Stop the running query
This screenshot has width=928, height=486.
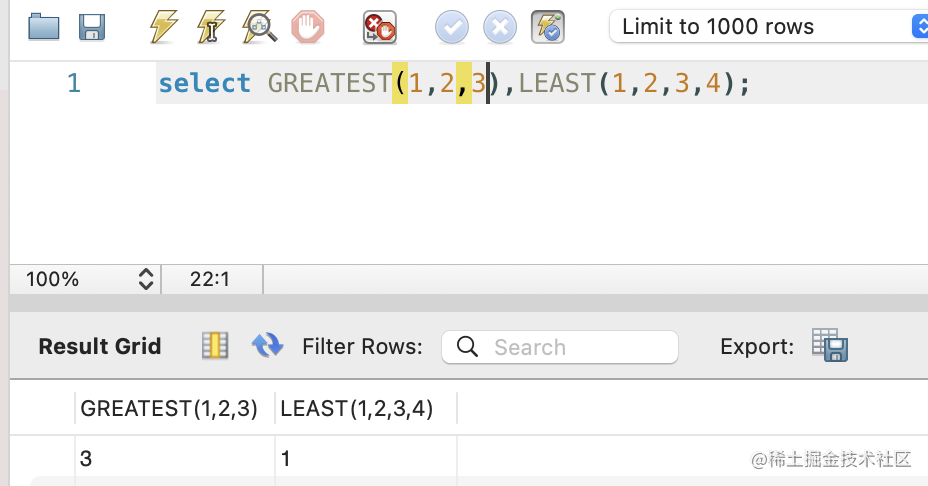point(308,27)
